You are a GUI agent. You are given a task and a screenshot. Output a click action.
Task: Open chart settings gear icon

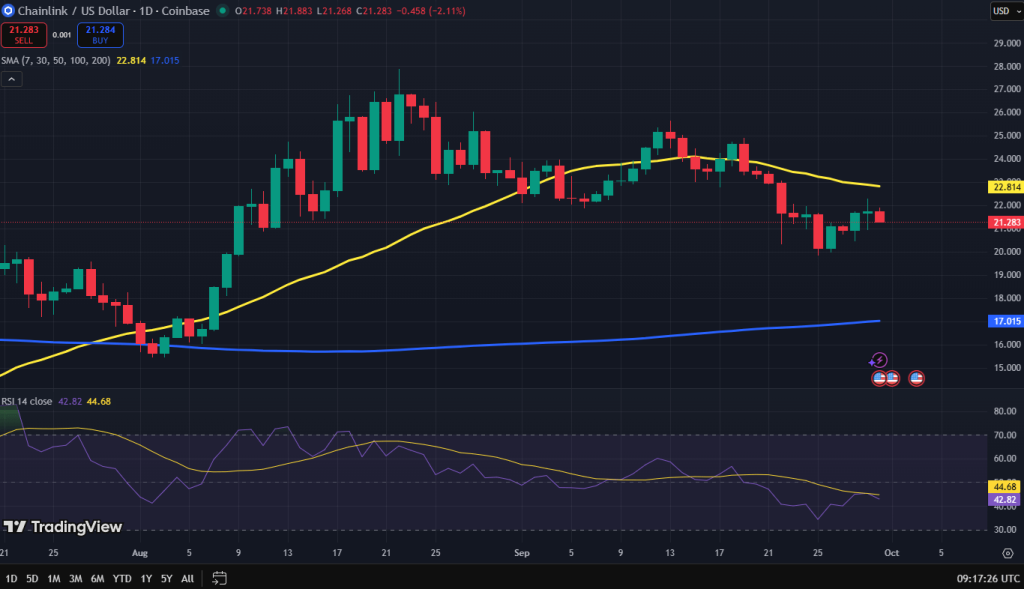click(1007, 552)
